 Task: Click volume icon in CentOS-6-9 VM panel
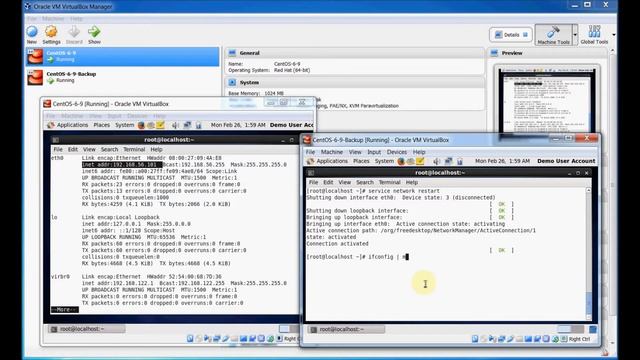click(x=175, y=125)
